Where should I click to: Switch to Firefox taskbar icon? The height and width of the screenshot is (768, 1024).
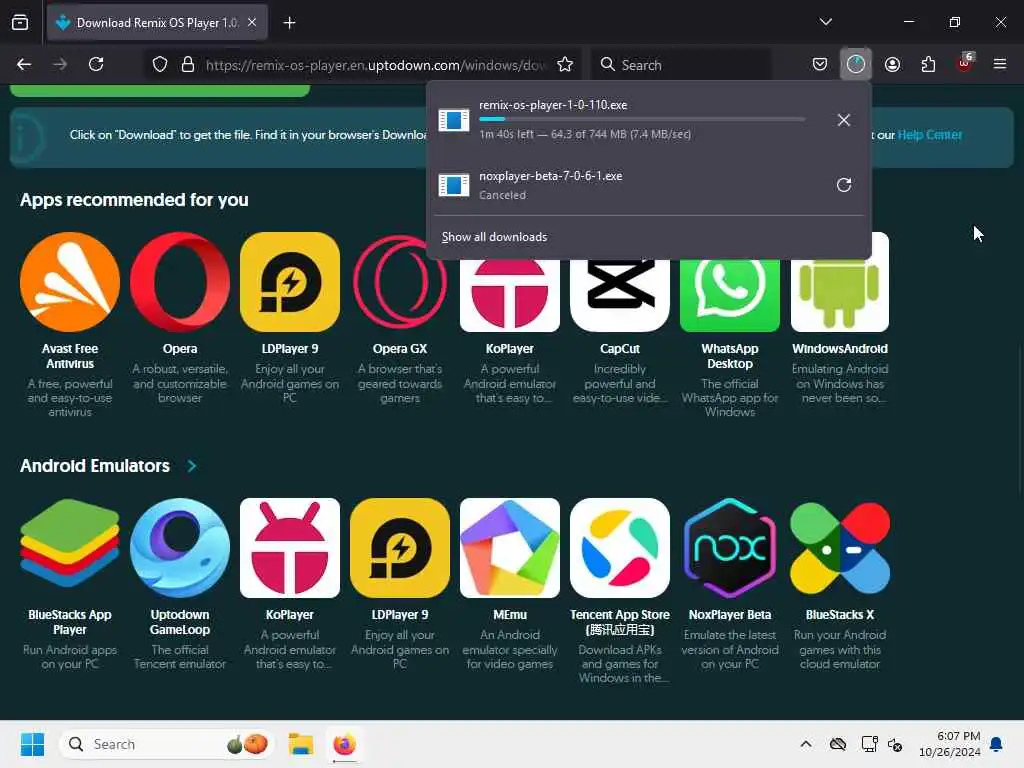click(x=344, y=744)
